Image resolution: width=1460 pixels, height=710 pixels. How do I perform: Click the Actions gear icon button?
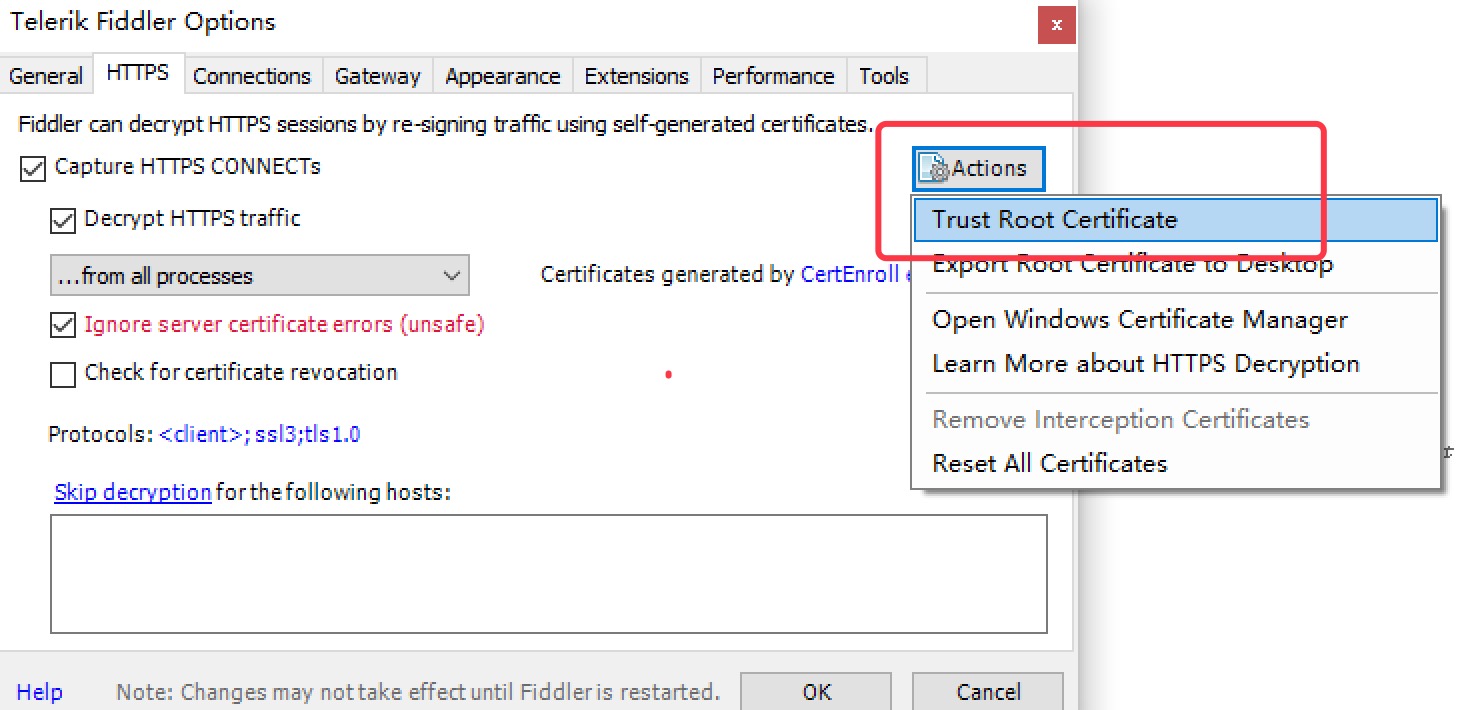click(x=978, y=169)
